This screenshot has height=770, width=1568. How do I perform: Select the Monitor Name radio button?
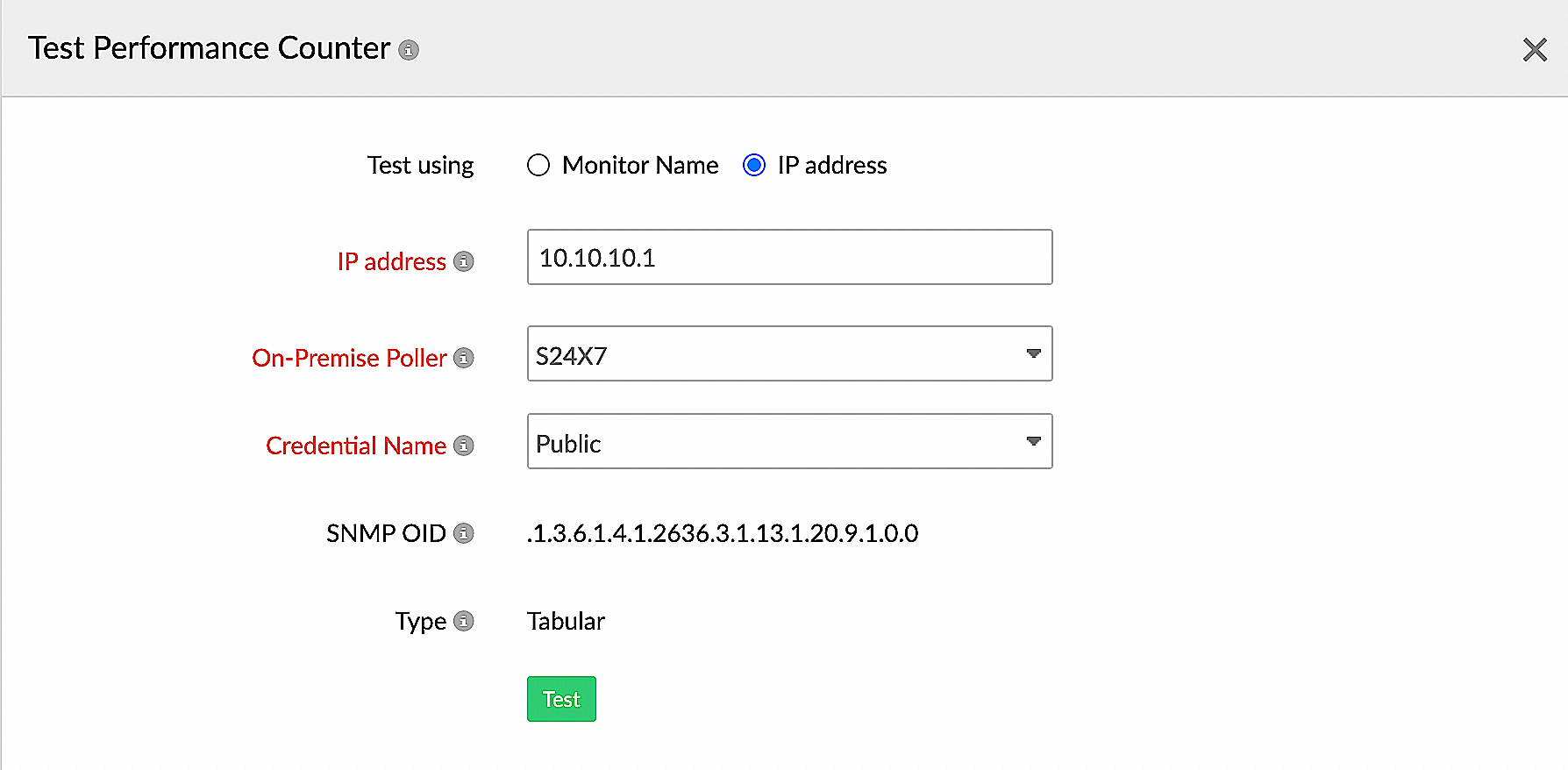(538, 165)
